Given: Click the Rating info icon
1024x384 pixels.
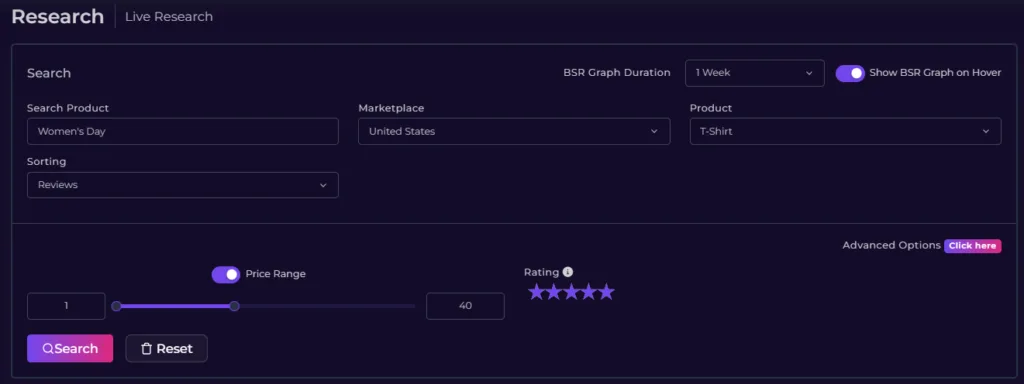Looking at the screenshot, I should coord(568,272).
